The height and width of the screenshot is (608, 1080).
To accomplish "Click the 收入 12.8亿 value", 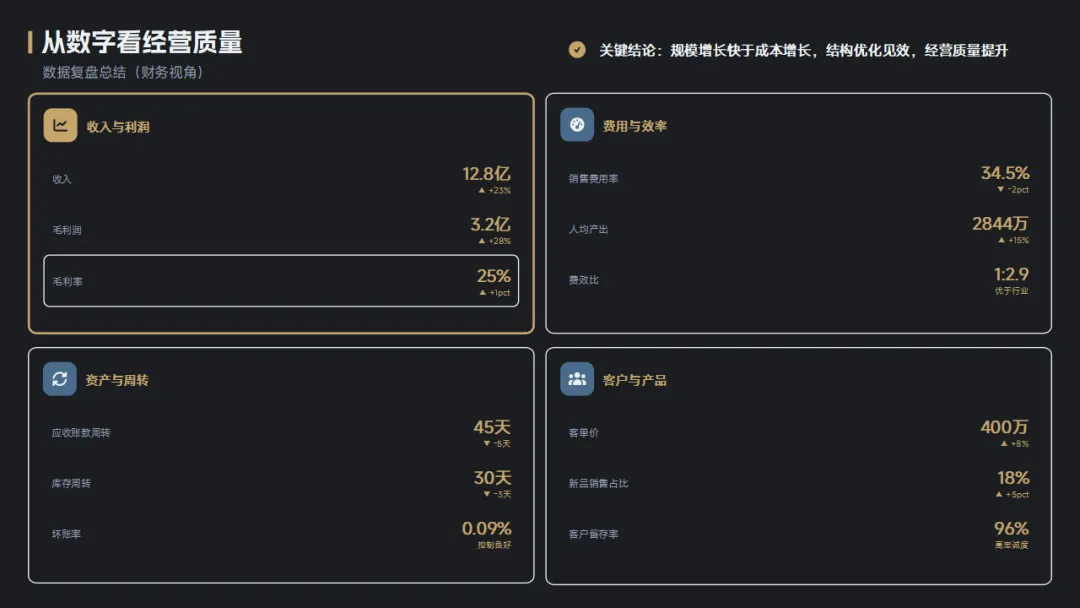I will (486, 174).
